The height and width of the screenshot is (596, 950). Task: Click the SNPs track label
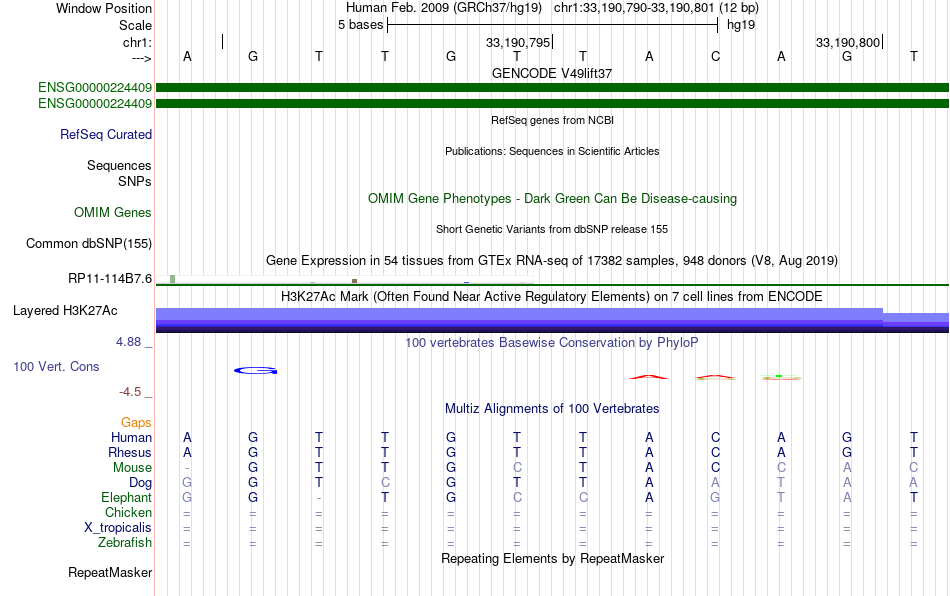tap(135, 181)
